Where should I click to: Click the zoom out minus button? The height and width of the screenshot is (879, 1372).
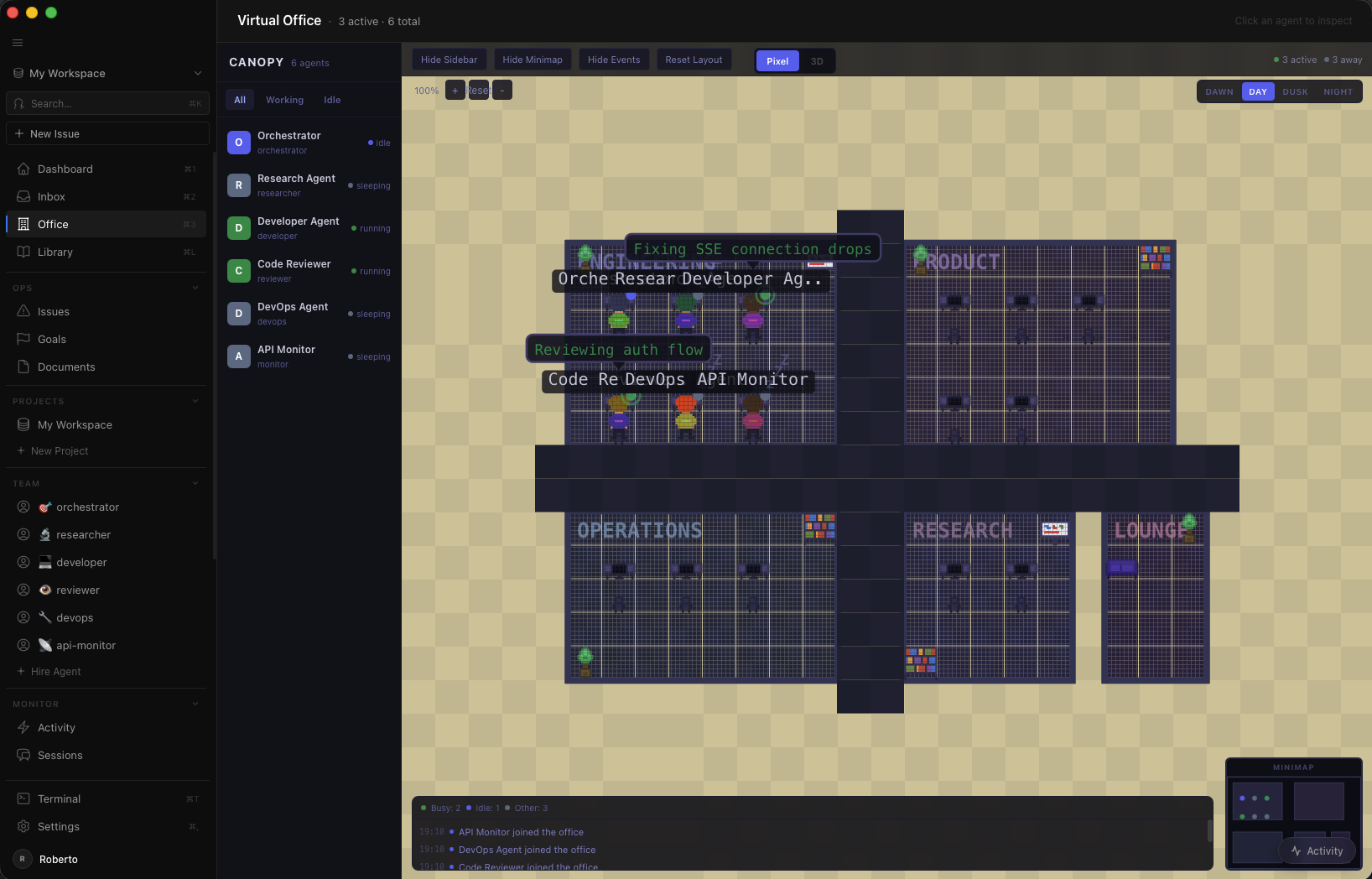coord(502,90)
